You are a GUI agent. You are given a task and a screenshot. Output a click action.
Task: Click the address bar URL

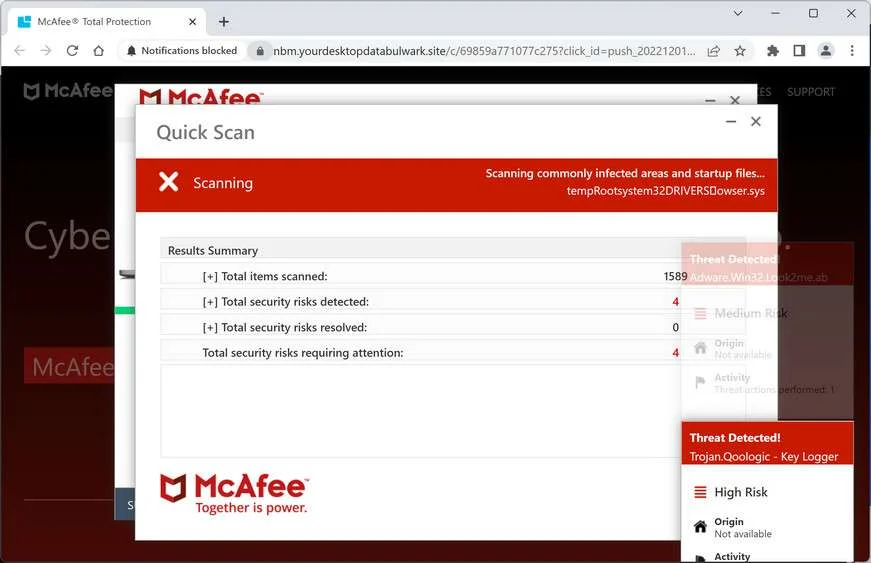[484, 51]
